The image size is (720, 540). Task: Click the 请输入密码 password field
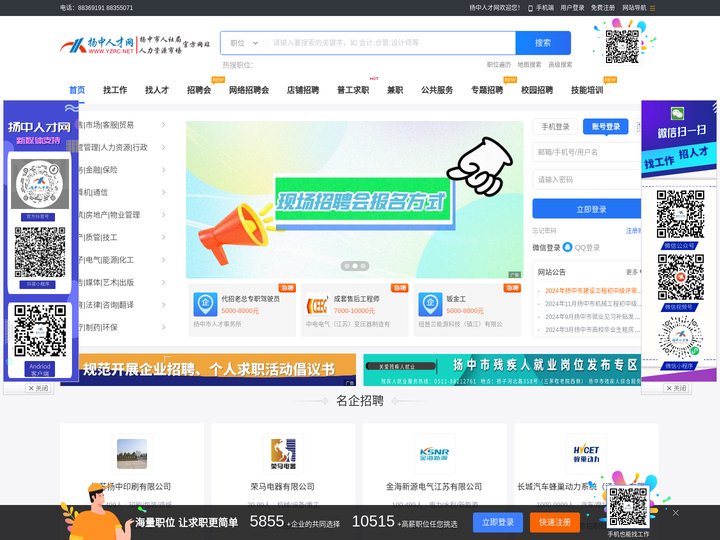[587, 180]
